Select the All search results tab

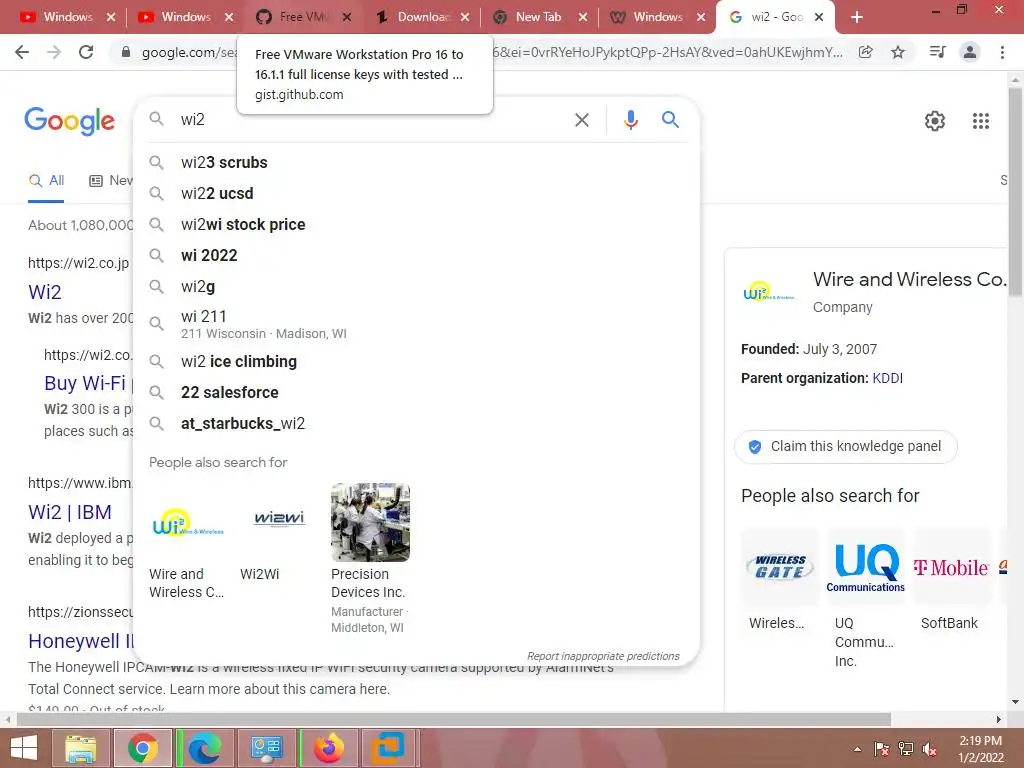click(x=46, y=181)
